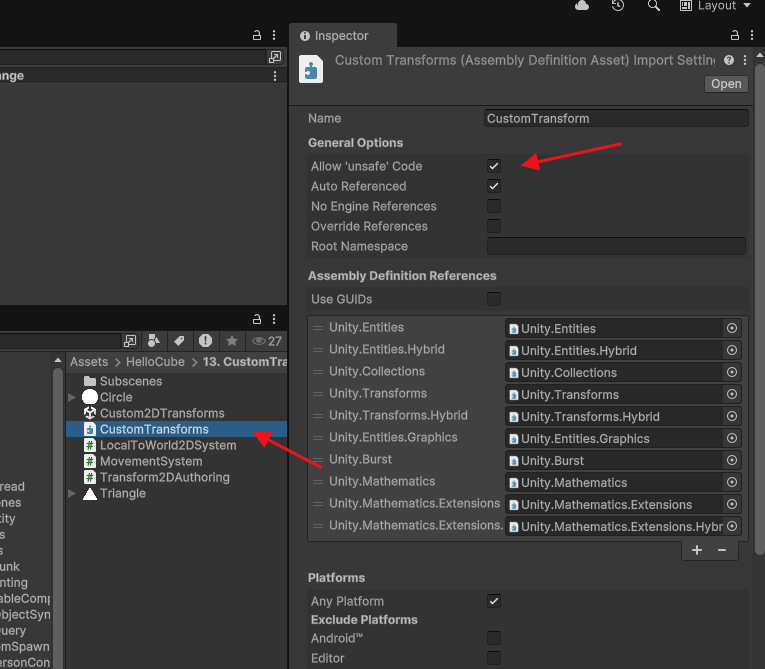Go to Assets in the breadcrumb path
The height and width of the screenshot is (669, 765).
pos(89,362)
